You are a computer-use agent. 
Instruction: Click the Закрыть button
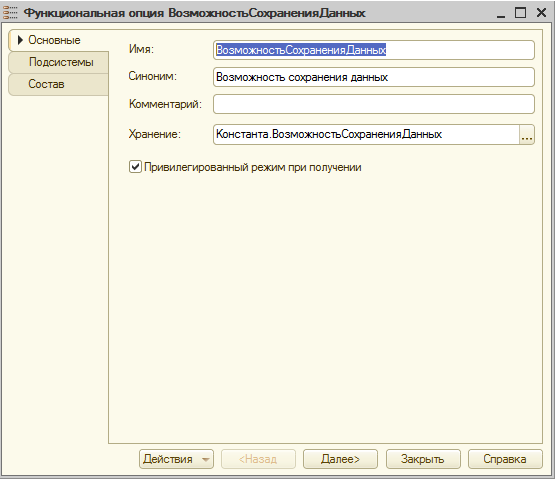tap(423, 459)
